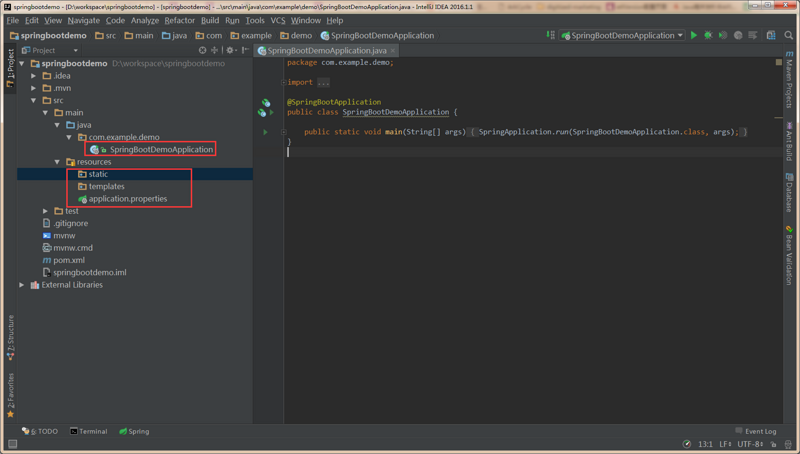Image resolution: width=800 pixels, height=454 pixels.
Task: Open Project panel settings gear icon
Action: (x=231, y=50)
